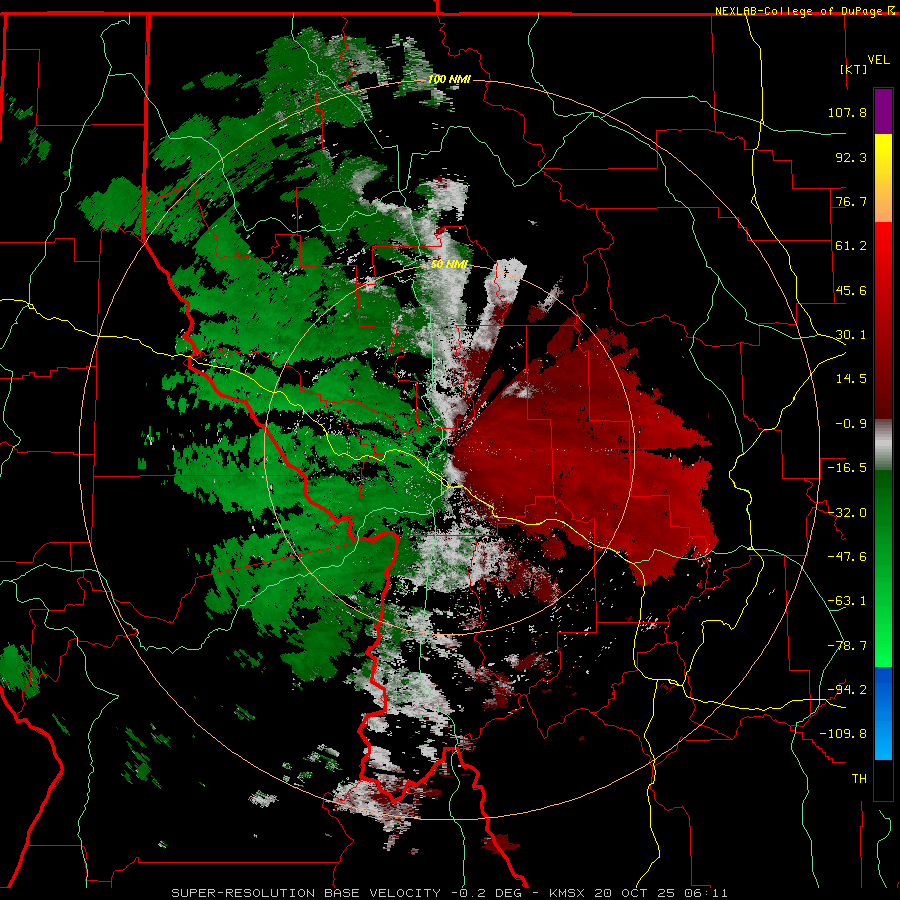The height and width of the screenshot is (900, 900).
Task: Click the -109.8 velocity scale value
Action: pyautogui.click(x=843, y=734)
